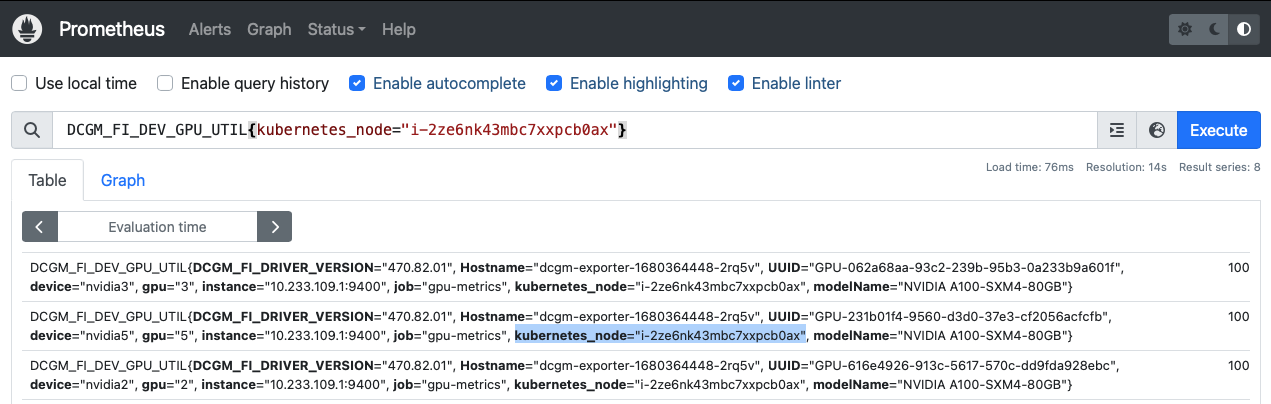Screen dimensions: 1271x404
Task: Go to the previous evaluation time
Action: coord(40,227)
